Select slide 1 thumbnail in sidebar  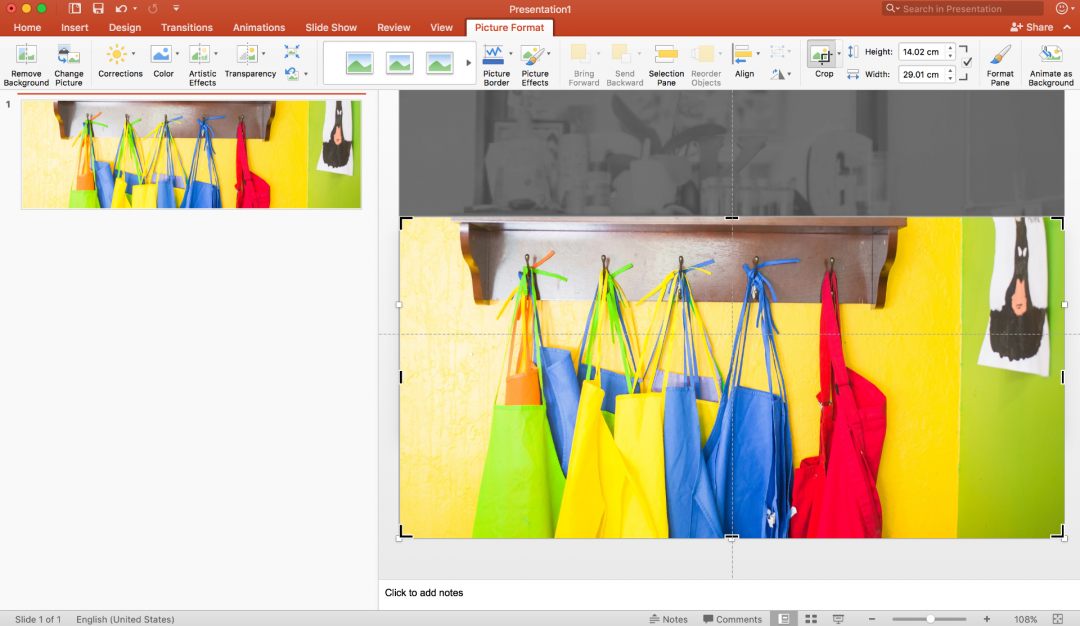pos(191,154)
